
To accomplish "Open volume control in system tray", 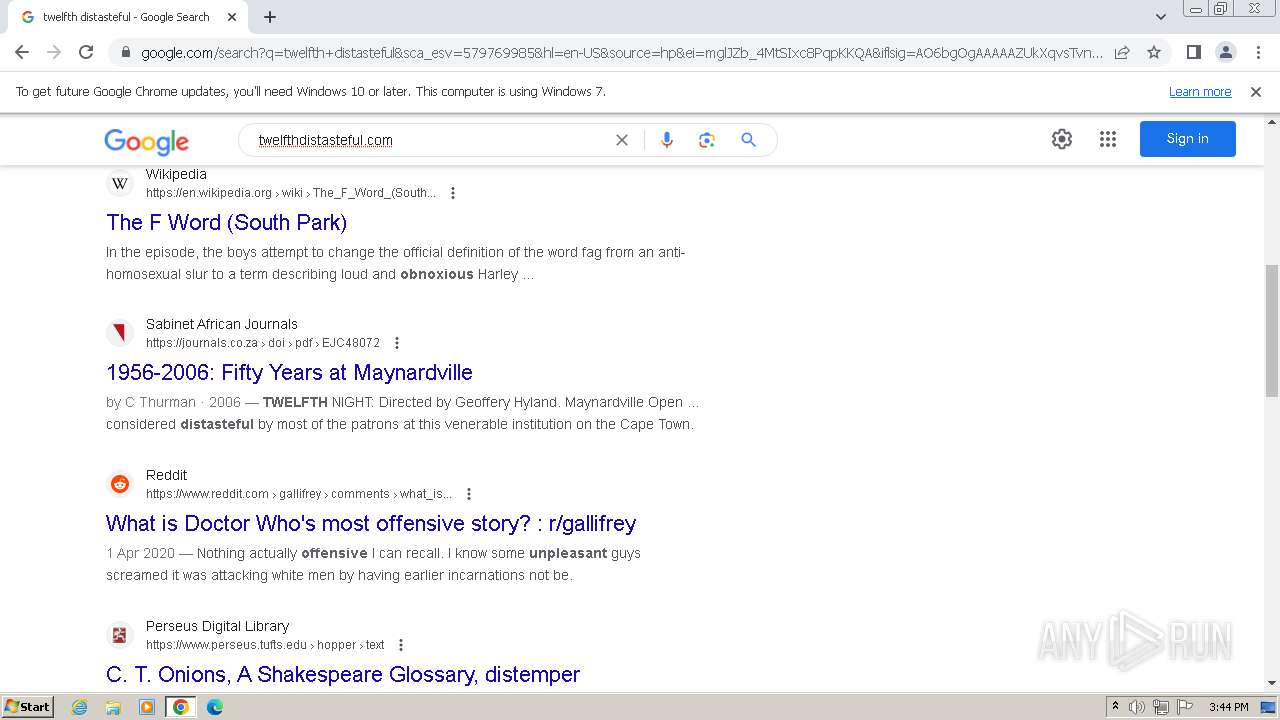I will [x=1137, y=707].
